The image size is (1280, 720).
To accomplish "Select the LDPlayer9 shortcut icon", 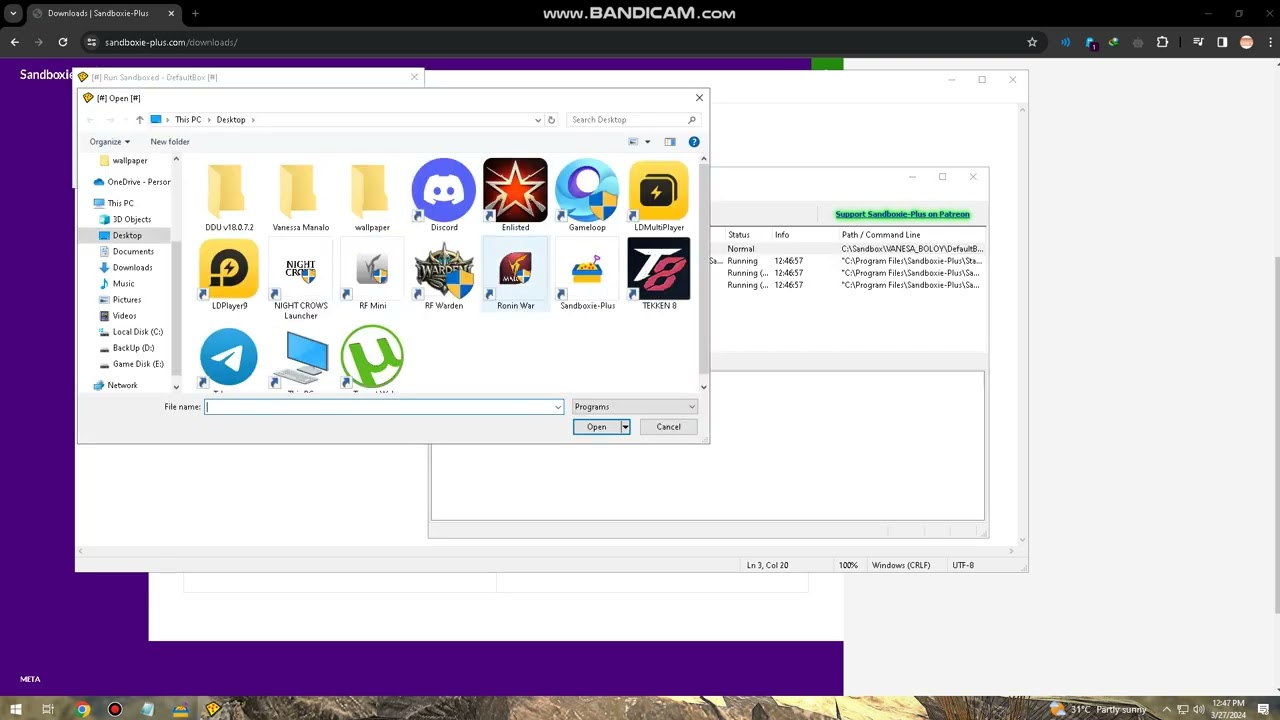I will tap(229, 274).
